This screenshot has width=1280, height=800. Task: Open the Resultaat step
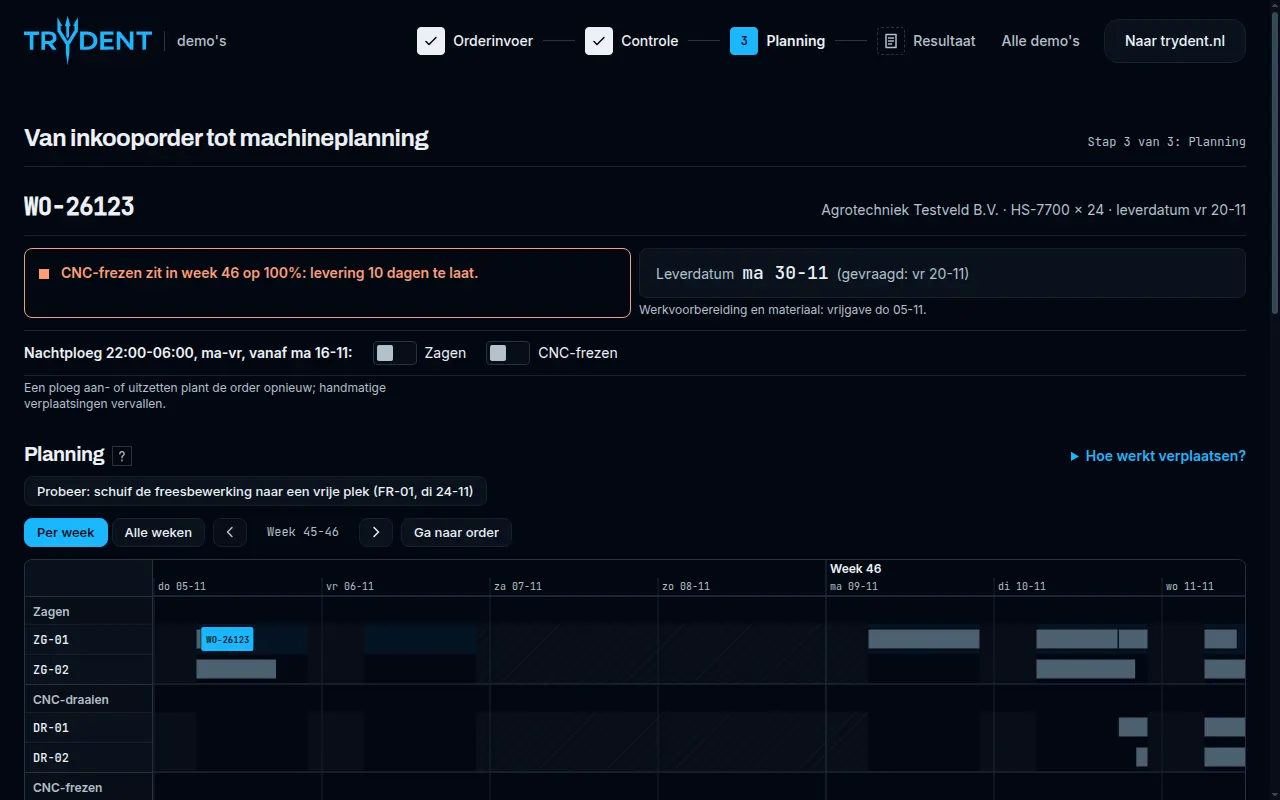tap(926, 41)
